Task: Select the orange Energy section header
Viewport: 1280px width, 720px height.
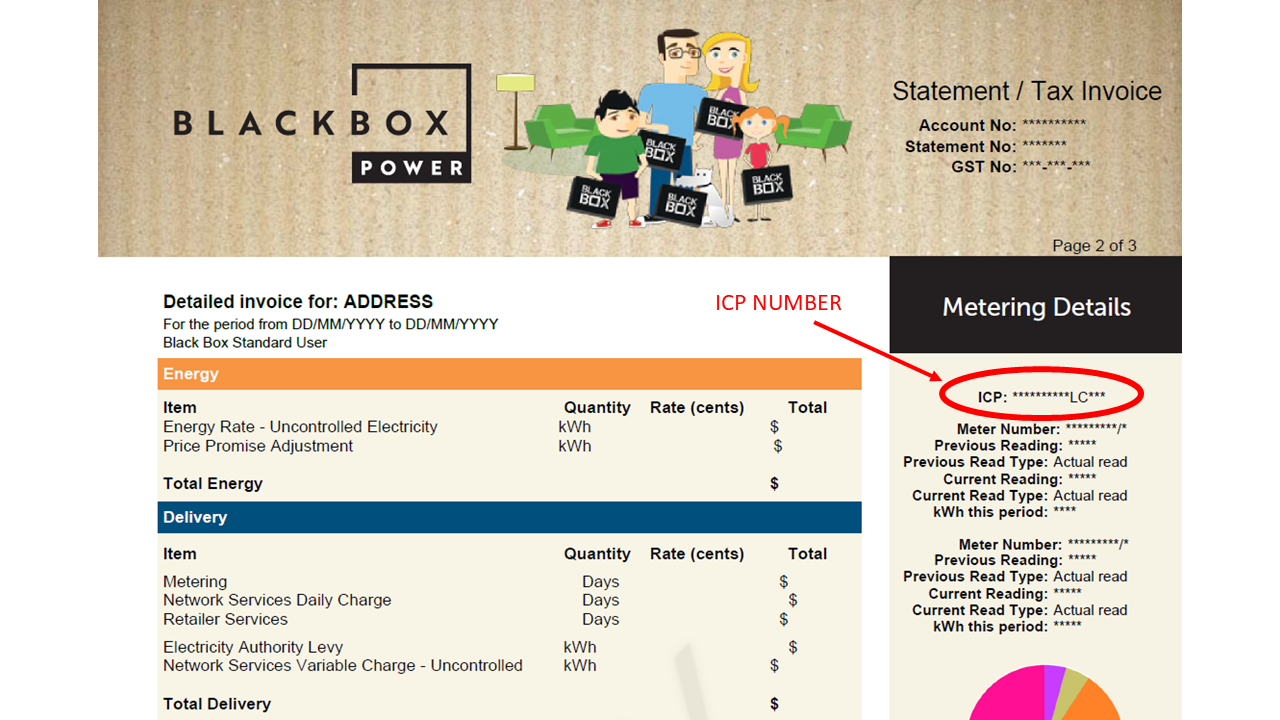Action: [x=509, y=374]
